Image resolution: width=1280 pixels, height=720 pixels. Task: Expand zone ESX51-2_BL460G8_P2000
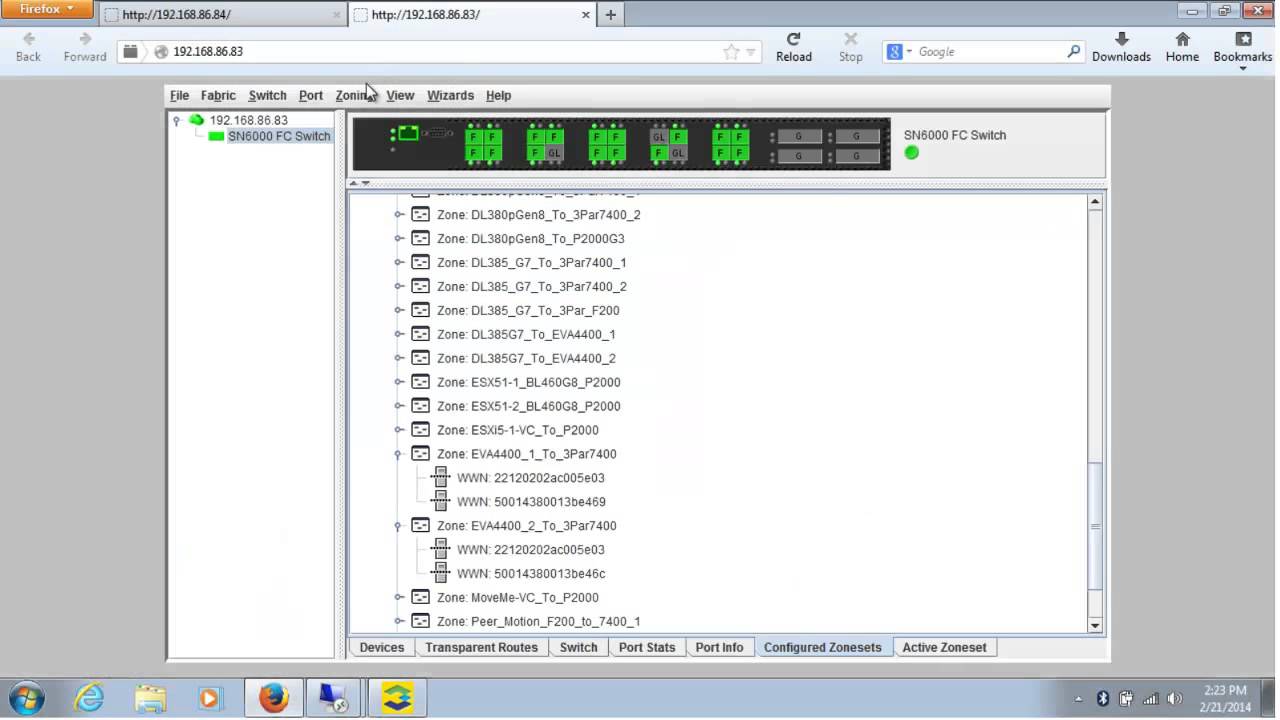point(399,407)
